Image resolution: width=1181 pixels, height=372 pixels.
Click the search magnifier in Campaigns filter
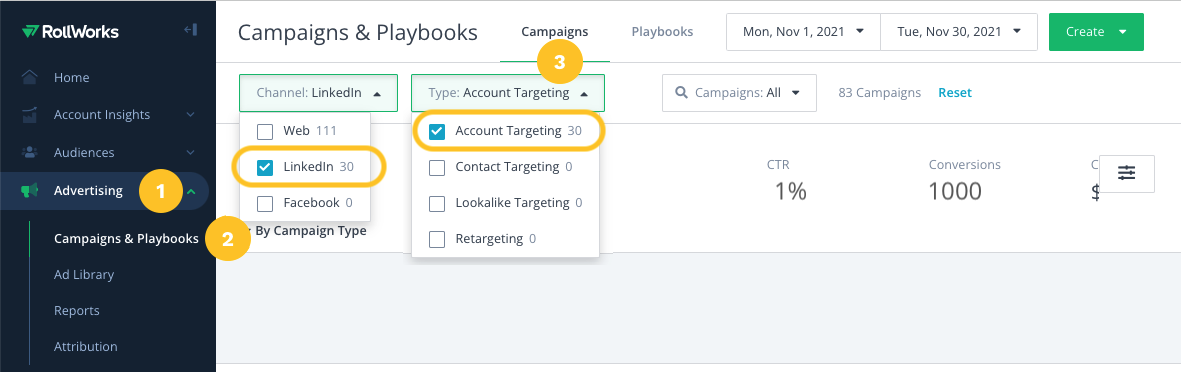pos(681,93)
